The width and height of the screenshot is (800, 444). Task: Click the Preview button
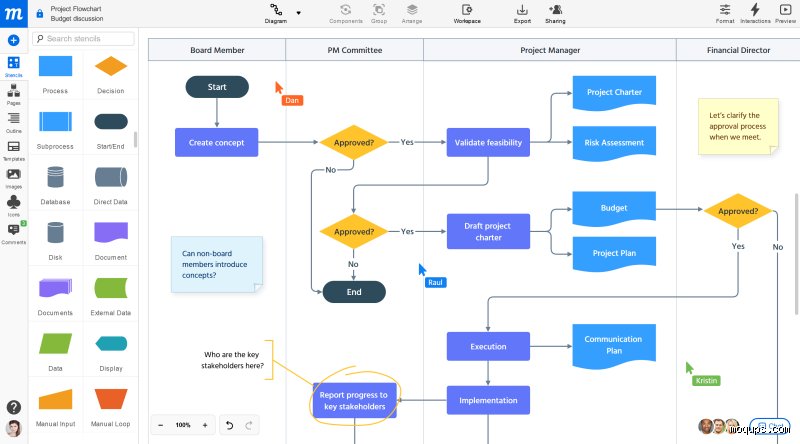click(x=785, y=14)
